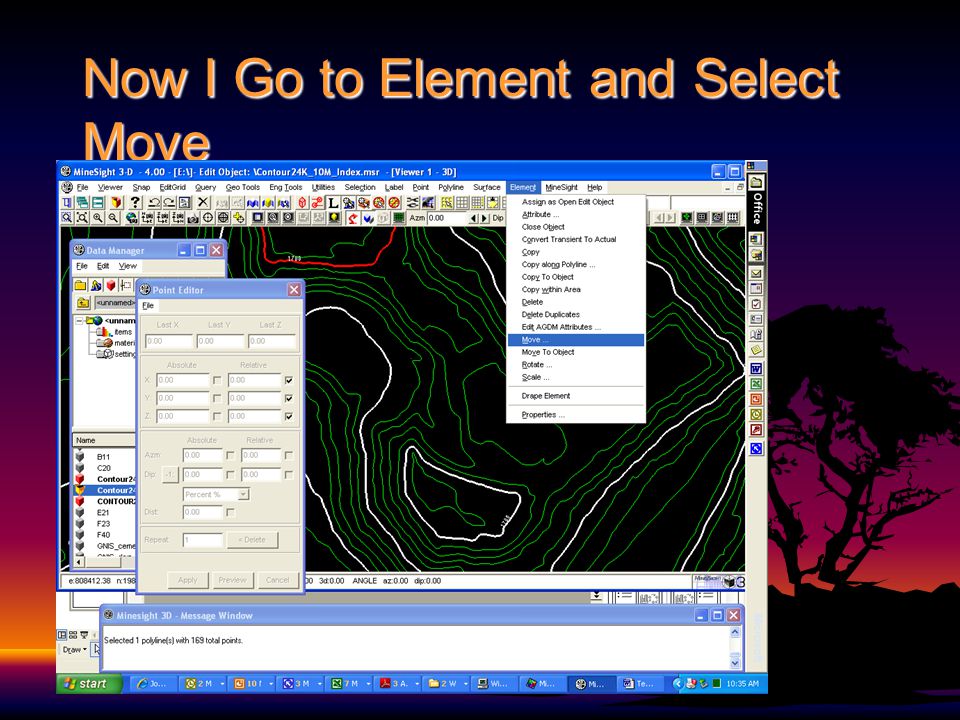Open the Data Manager View menu

pos(127,266)
